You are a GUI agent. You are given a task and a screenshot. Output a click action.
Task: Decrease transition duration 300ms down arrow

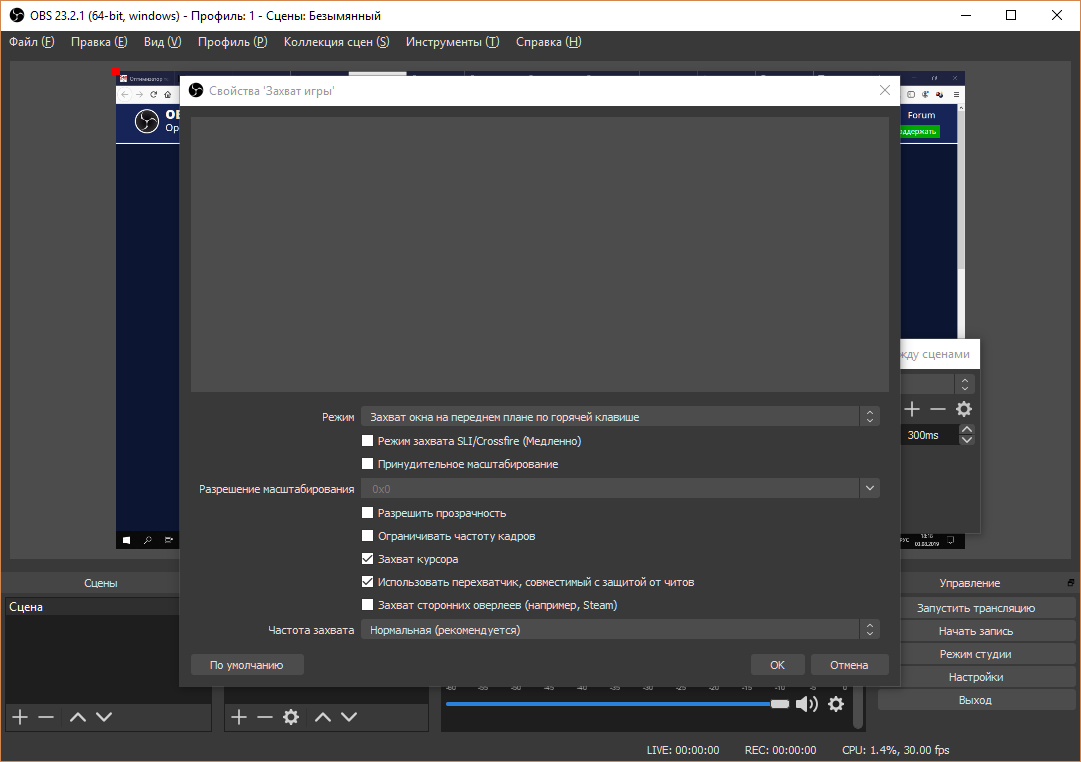(x=967, y=440)
